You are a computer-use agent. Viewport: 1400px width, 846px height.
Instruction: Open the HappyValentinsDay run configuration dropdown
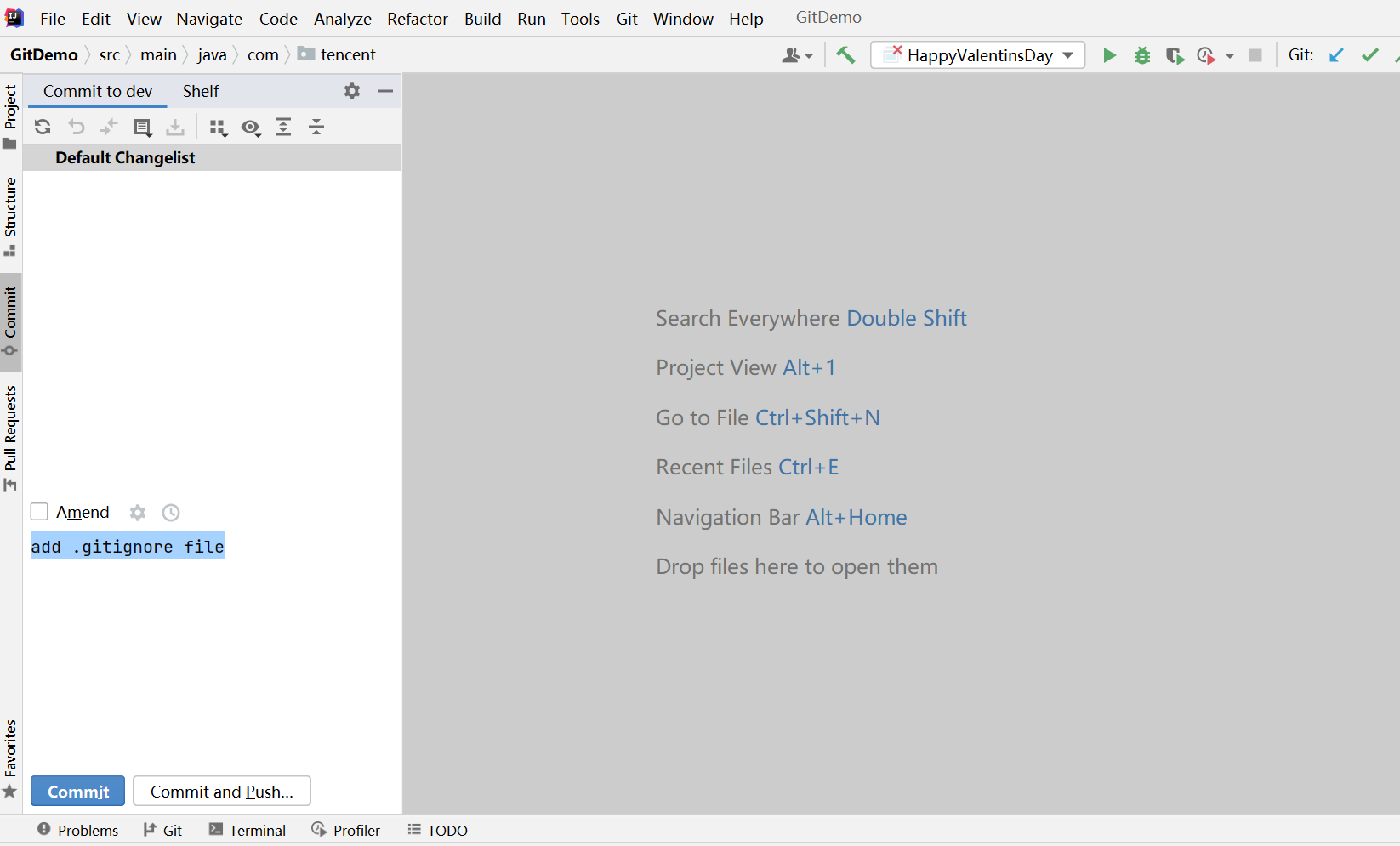point(977,55)
